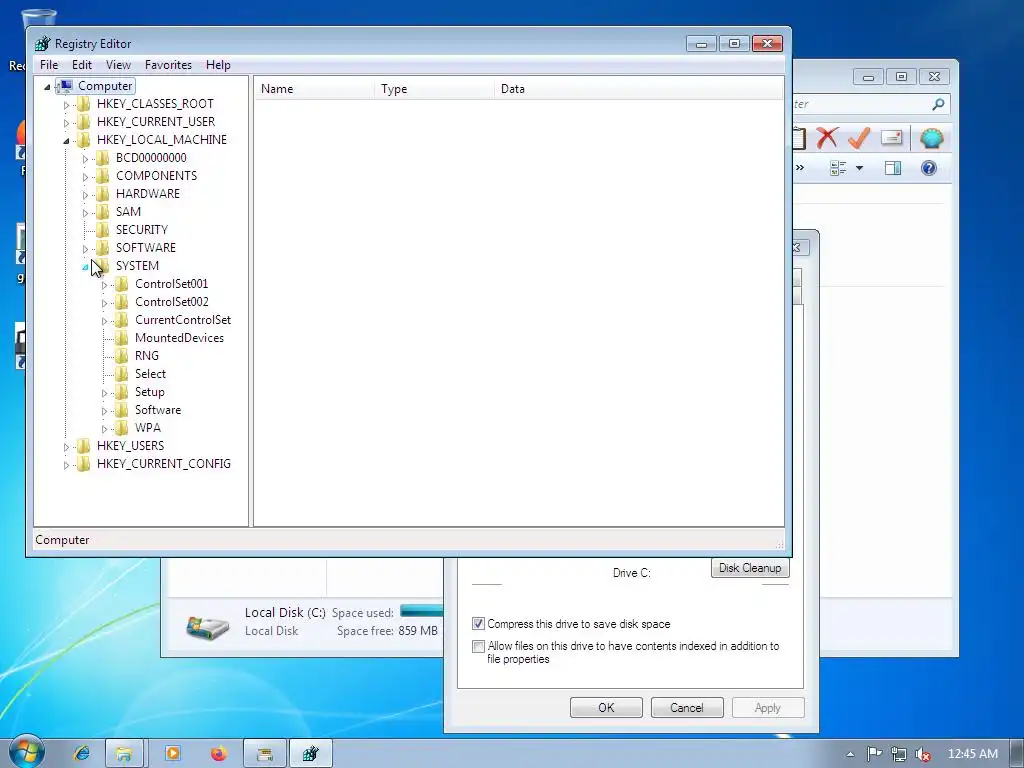The width and height of the screenshot is (1024, 768).
Task: Open Windows Explorer from taskbar
Action: (124, 754)
